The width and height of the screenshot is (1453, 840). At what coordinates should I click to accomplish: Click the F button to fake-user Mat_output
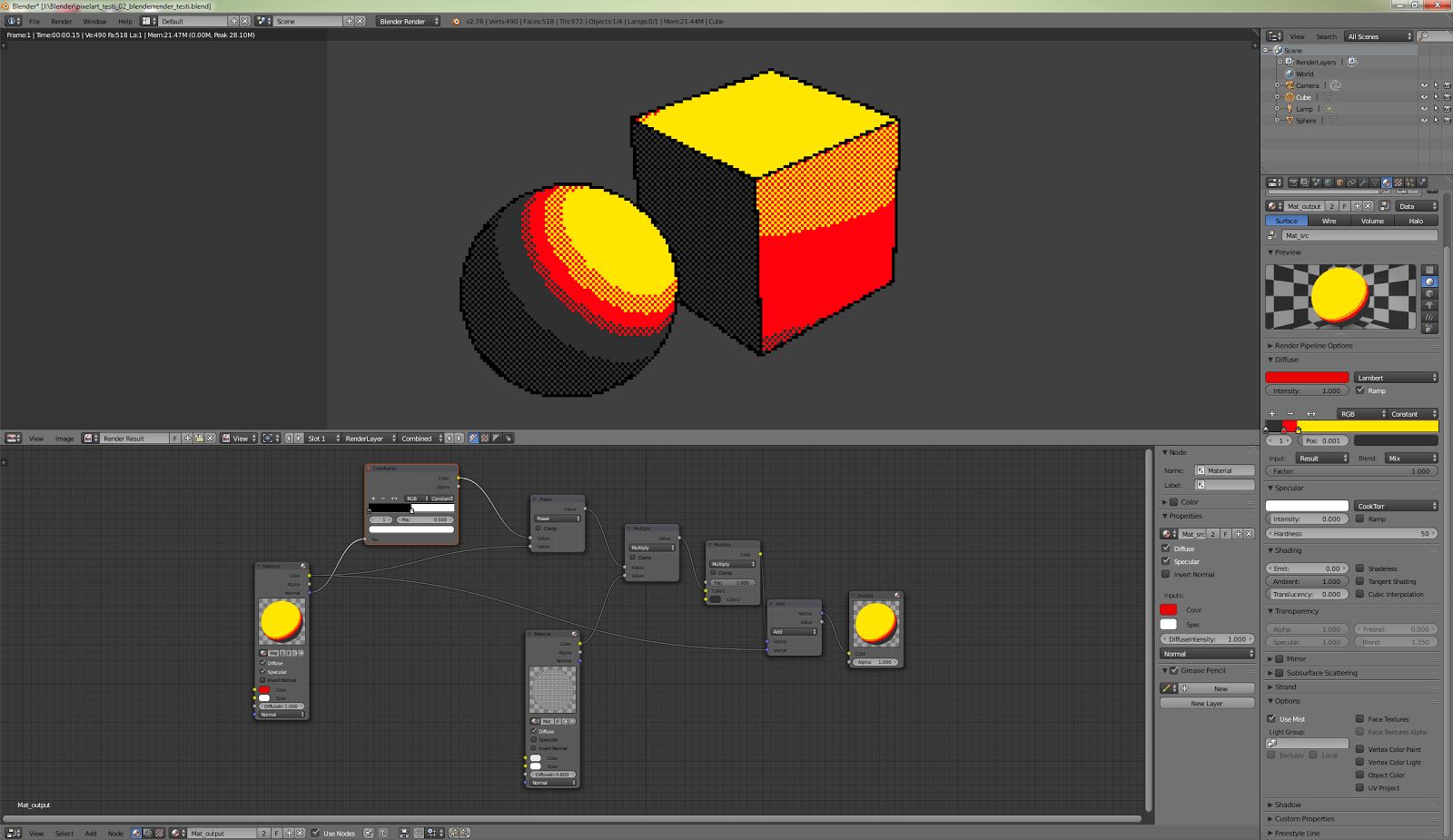(1344, 206)
